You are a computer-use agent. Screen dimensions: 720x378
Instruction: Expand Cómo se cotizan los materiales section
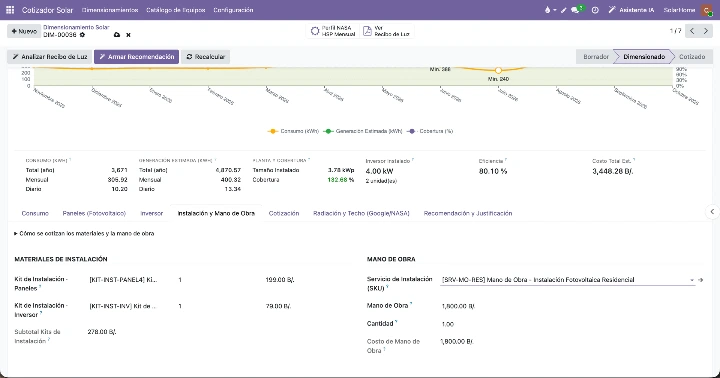(84, 233)
